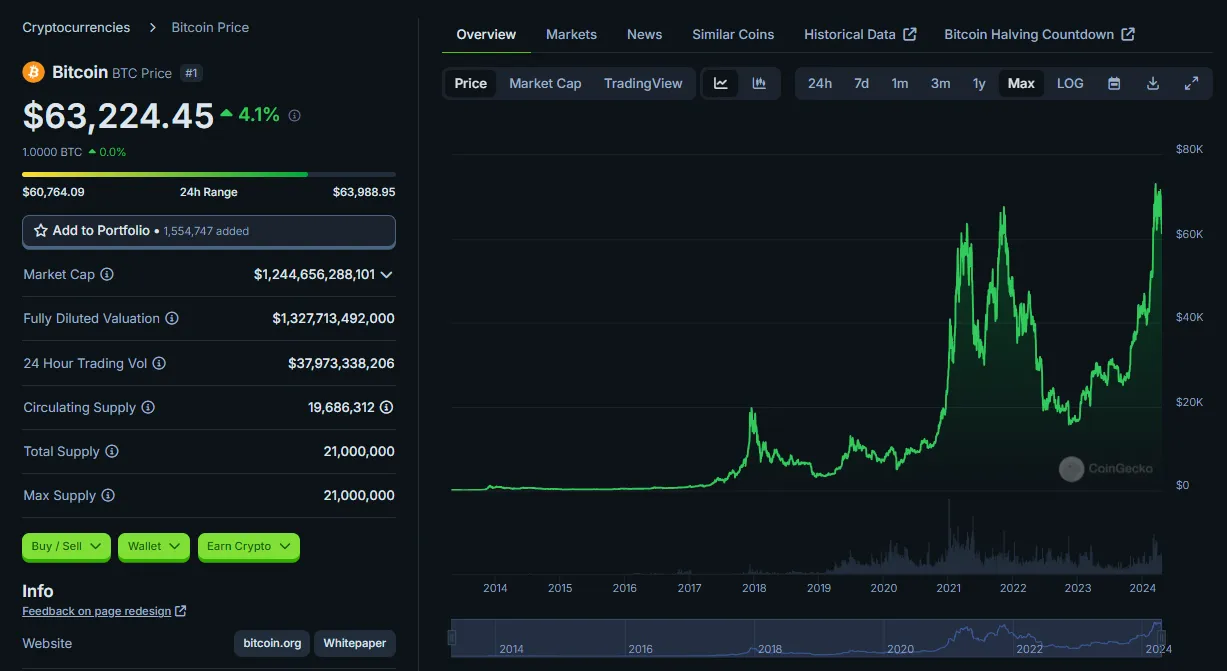Select the Max time range
Screen dimensions: 1227x671
tap(1021, 83)
